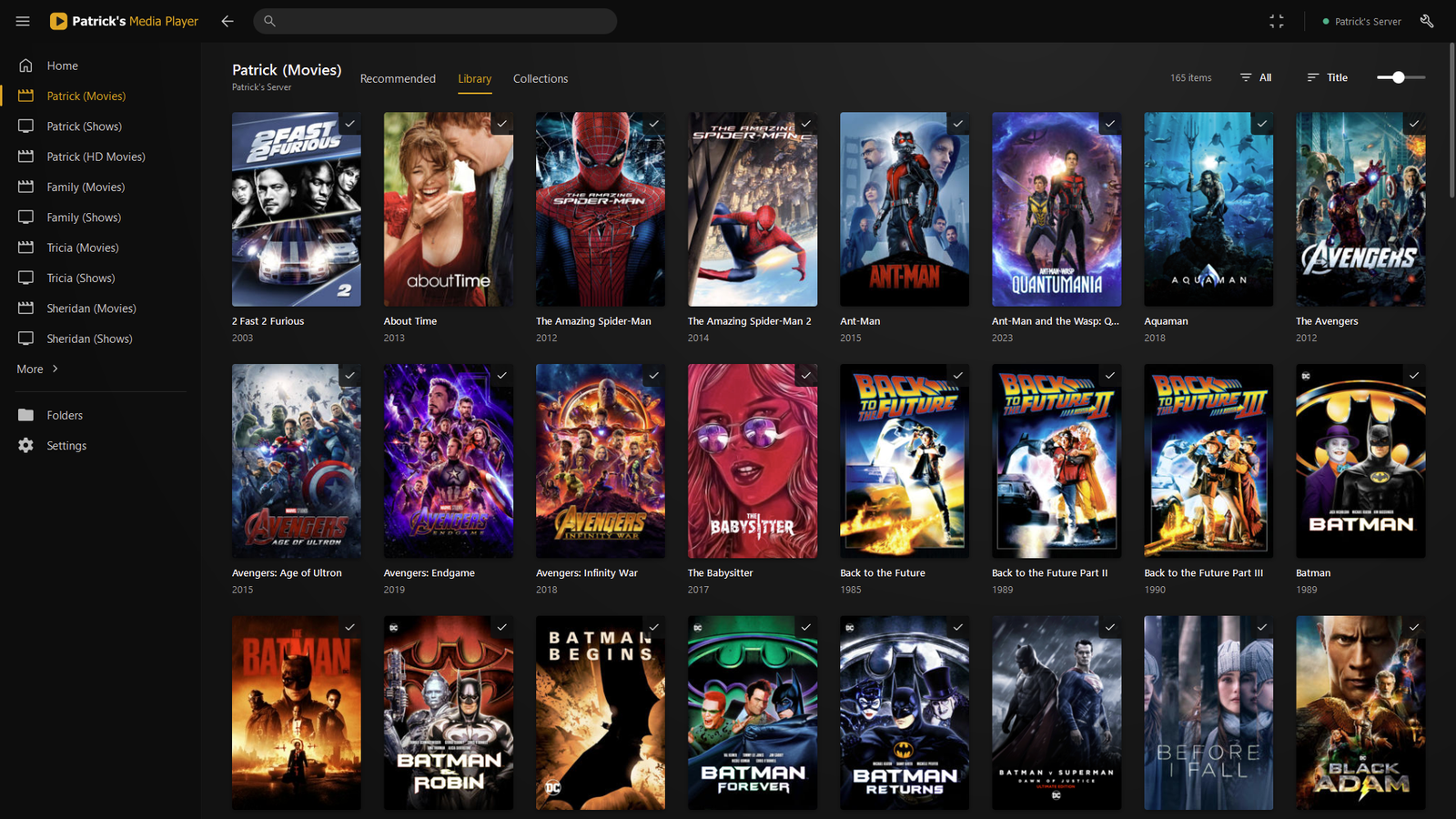The width and height of the screenshot is (1456, 819).
Task: Click the film icon beside Tricia (Movies)
Action: [x=26, y=248]
